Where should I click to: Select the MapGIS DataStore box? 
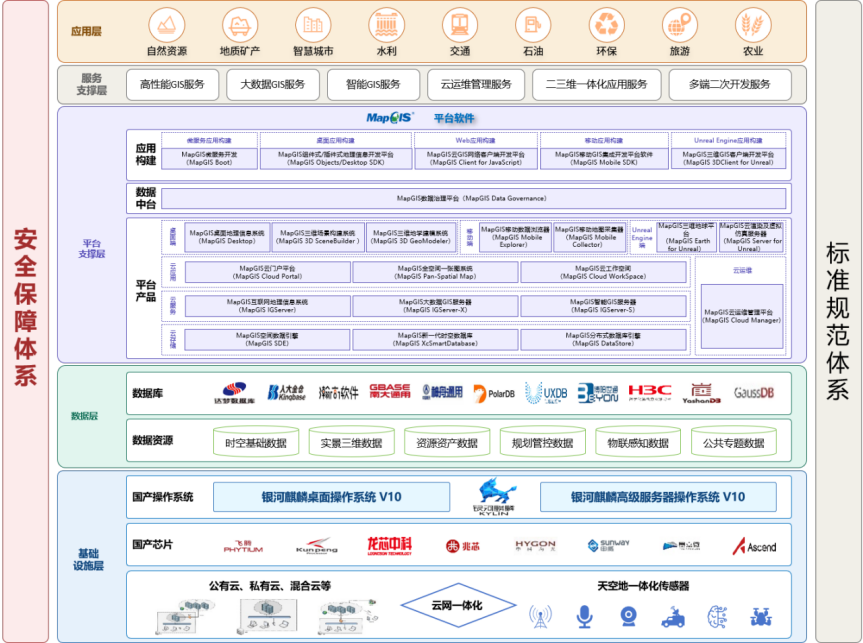click(604, 340)
